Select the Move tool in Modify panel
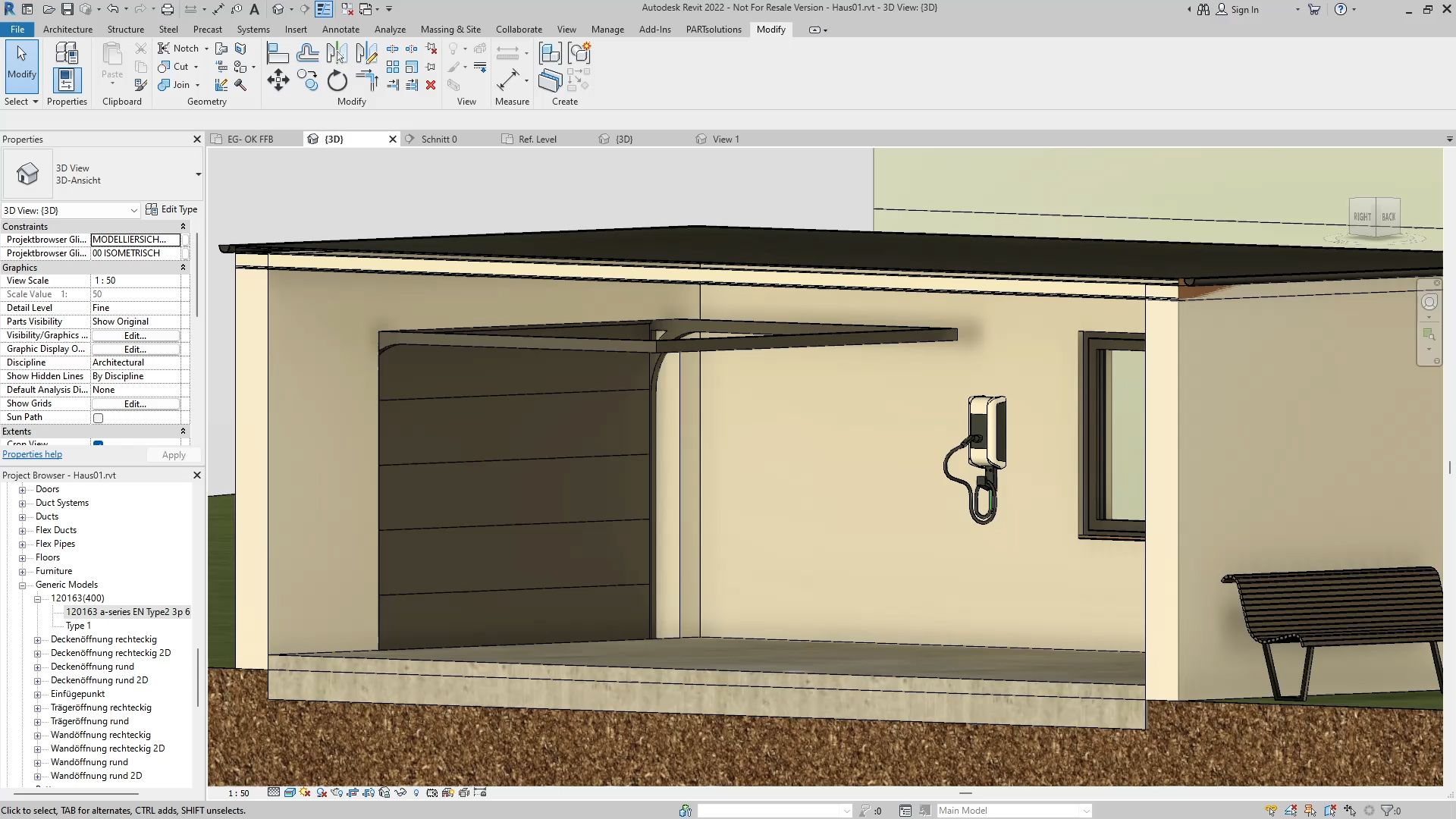Image resolution: width=1456 pixels, height=819 pixels. 278,80
